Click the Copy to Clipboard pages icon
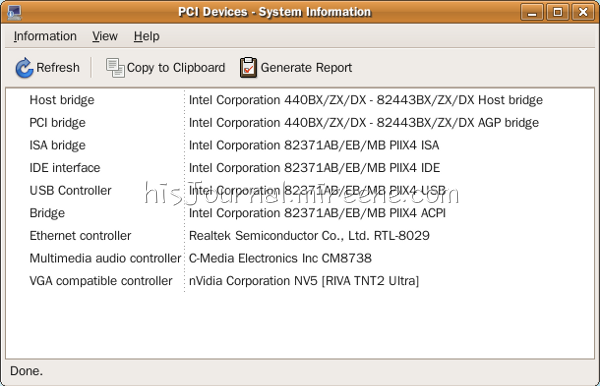This screenshot has height=386, width=600. [115, 68]
